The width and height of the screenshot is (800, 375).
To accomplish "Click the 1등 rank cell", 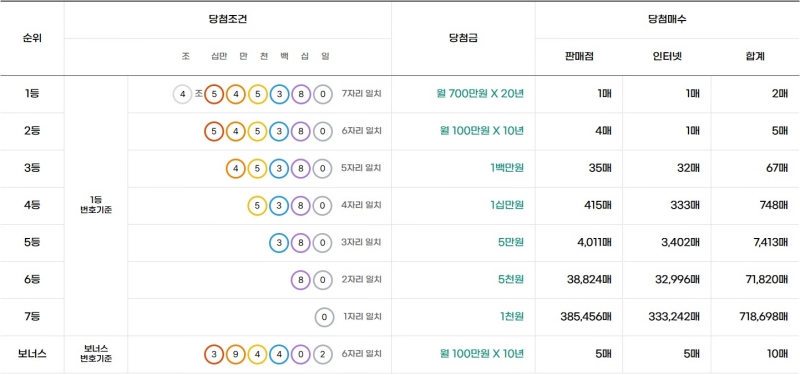I will [32, 94].
